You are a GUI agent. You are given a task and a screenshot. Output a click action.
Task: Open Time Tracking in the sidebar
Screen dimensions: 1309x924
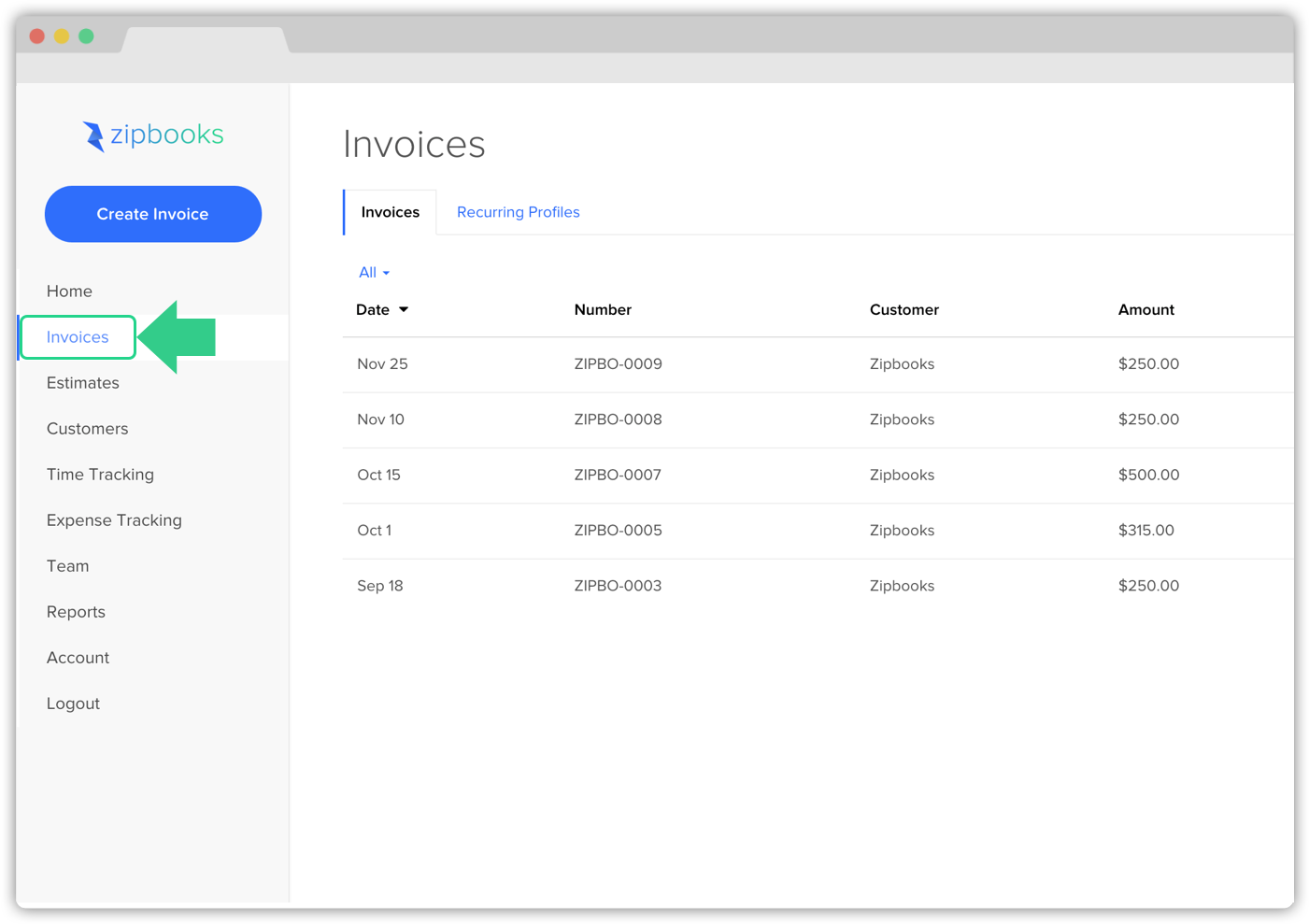(x=100, y=475)
